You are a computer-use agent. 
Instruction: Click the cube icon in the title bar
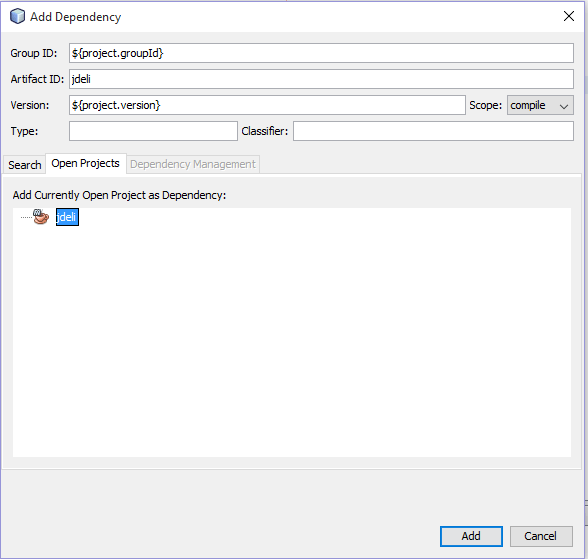(17, 16)
